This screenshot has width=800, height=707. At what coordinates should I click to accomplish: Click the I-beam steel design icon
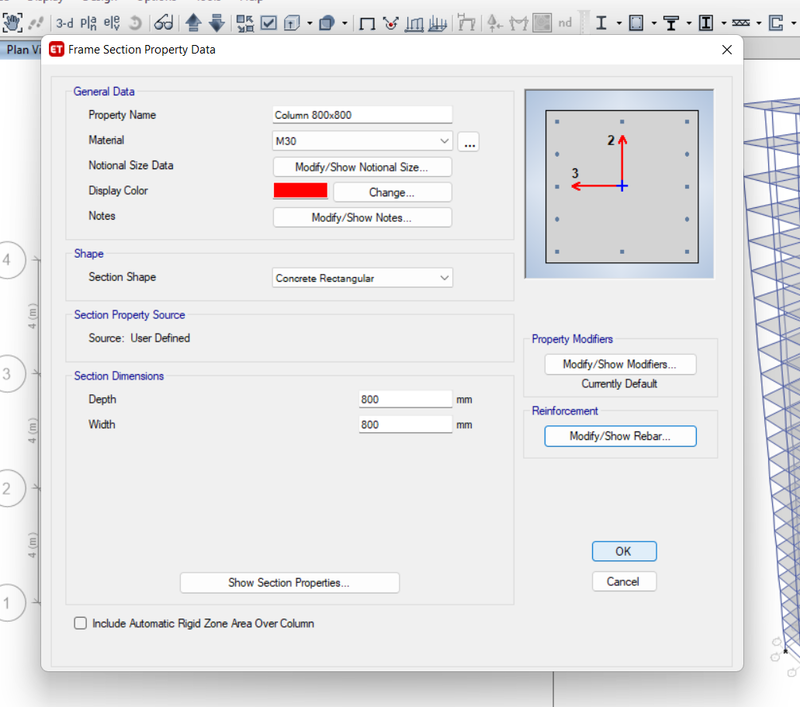click(x=602, y=23)
